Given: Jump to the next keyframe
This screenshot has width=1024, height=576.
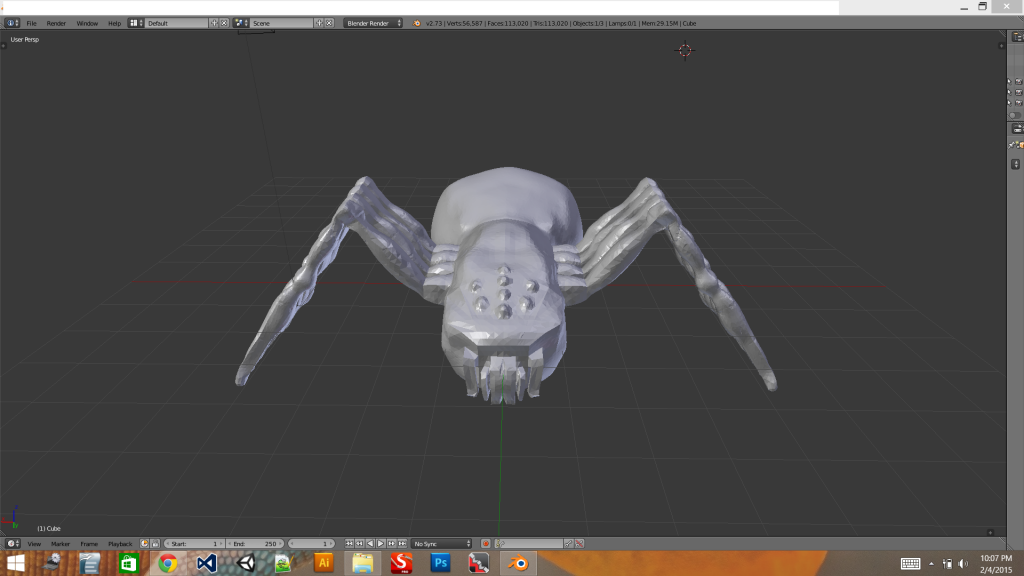Looking at the screenshot, I should pyautogui.click(x=391, y=543).
